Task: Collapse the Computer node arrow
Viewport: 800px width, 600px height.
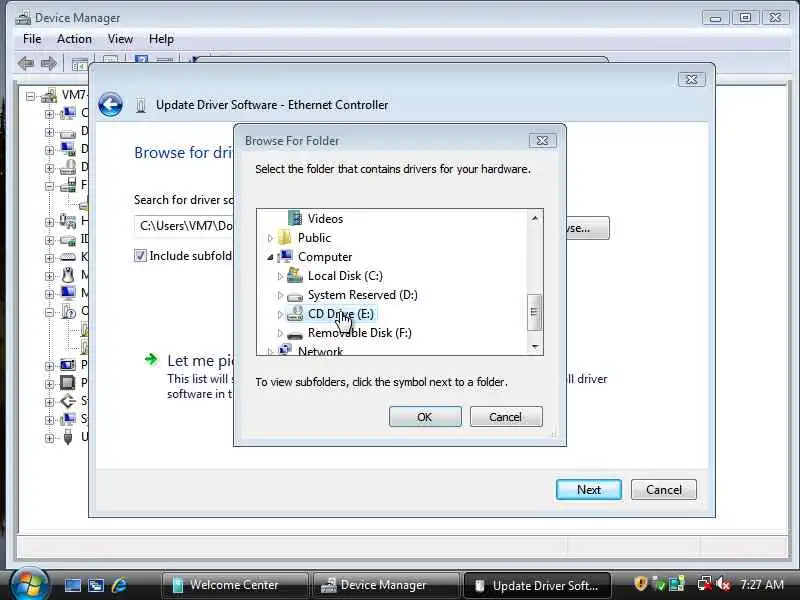Action: 270,257
